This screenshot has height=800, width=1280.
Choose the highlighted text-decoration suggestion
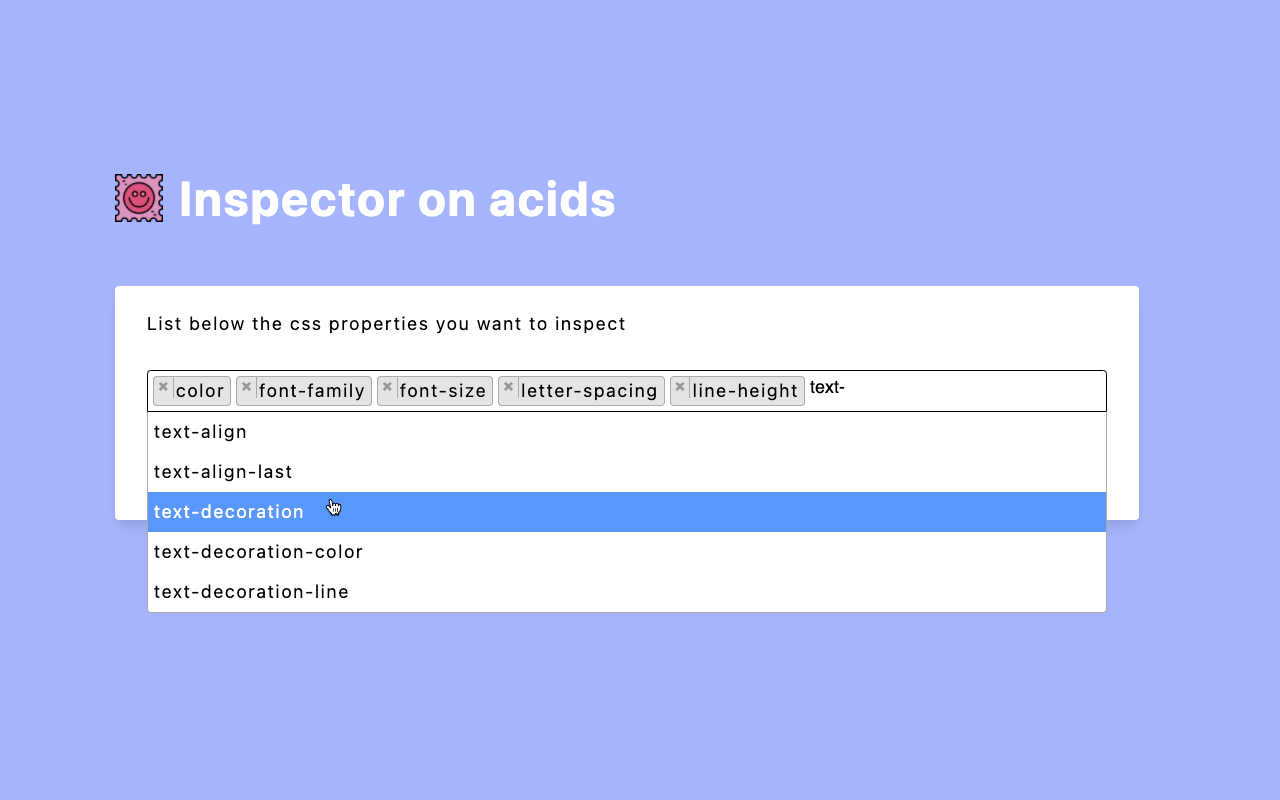coord(228,511)
